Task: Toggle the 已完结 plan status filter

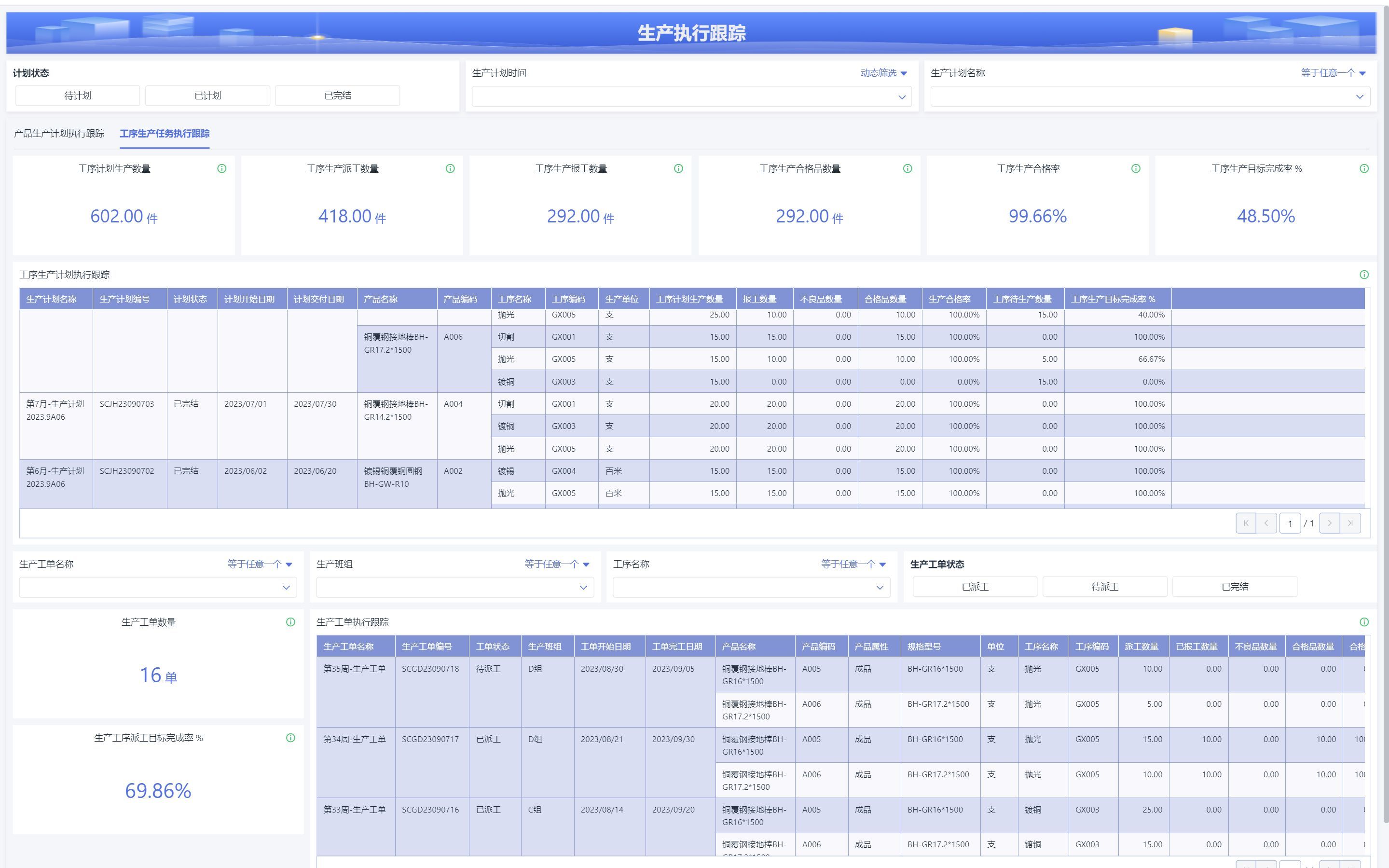Action: (338, 96)
